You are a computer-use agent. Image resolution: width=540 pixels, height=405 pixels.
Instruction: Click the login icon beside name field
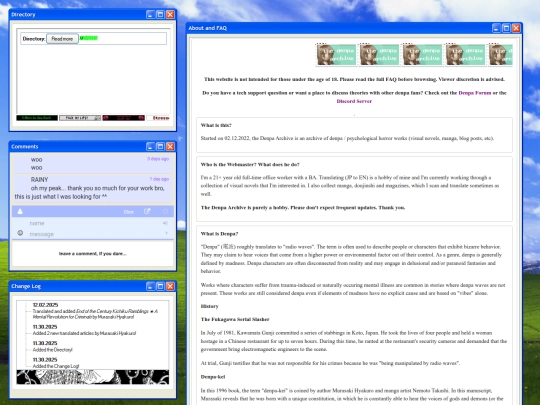point(166,223)
